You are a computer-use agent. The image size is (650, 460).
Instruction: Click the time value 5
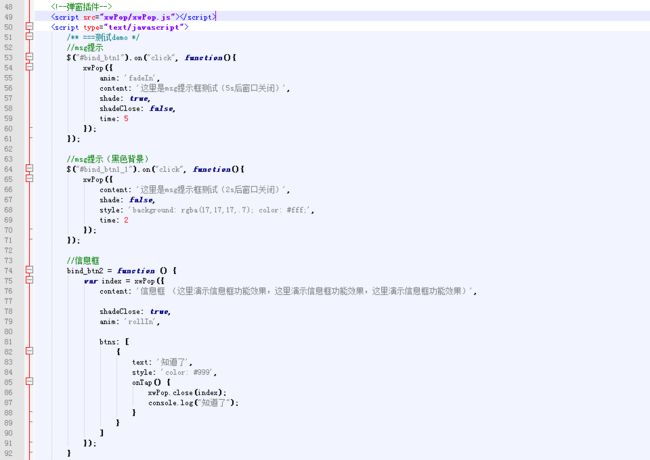click(126, 119)
